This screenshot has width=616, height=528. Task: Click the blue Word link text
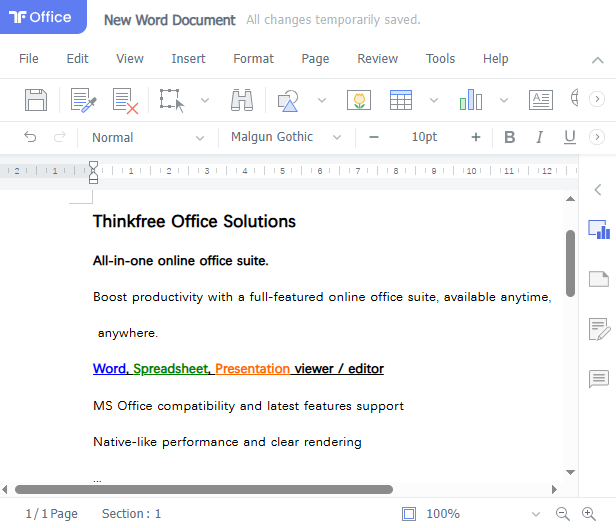109,368
